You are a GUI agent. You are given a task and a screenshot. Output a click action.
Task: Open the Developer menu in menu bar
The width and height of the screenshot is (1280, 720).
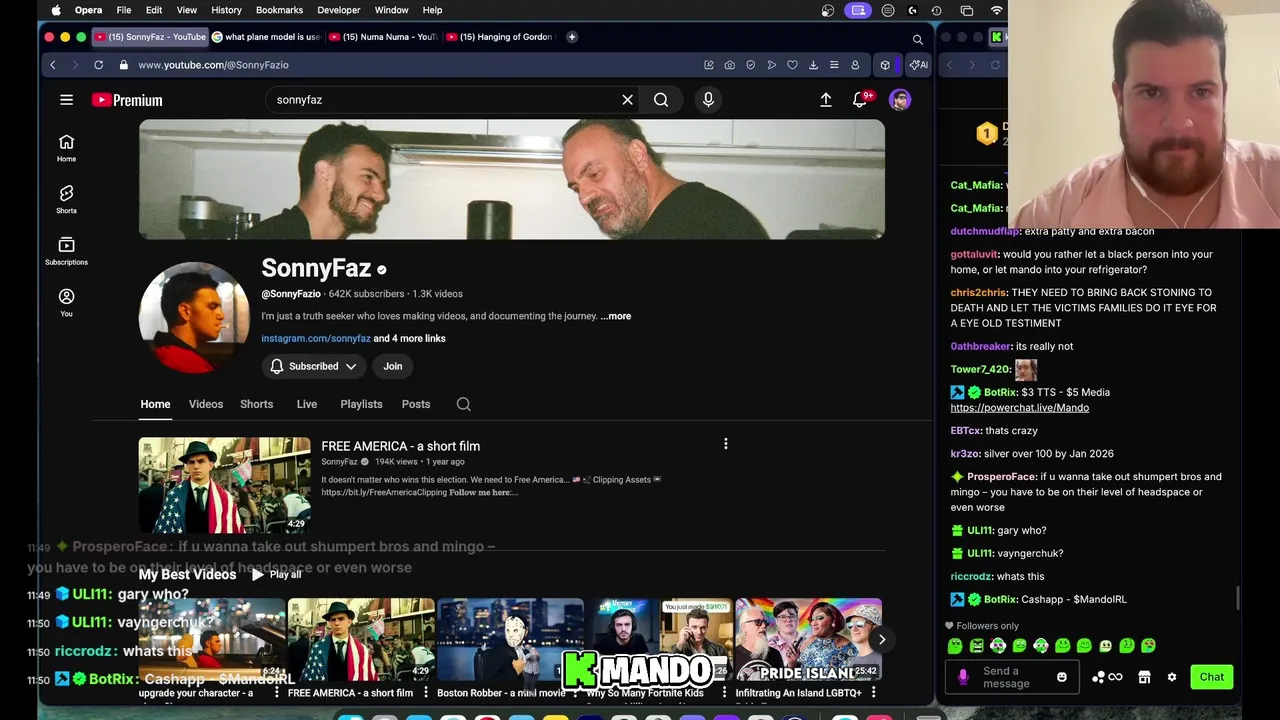point(339,10)
